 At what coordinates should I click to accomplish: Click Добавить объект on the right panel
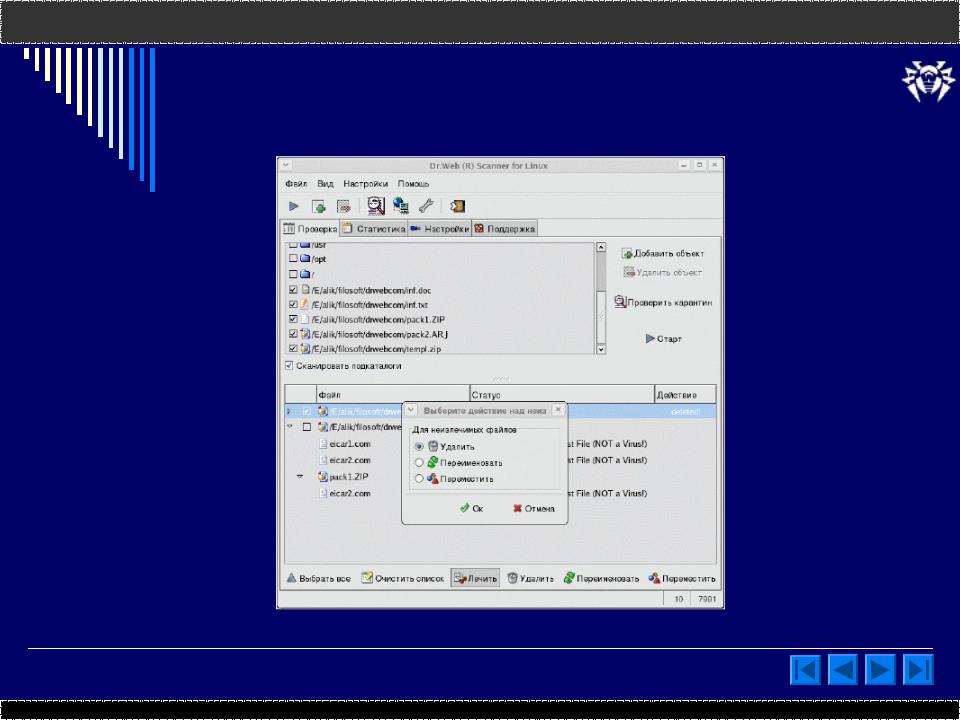663,253
